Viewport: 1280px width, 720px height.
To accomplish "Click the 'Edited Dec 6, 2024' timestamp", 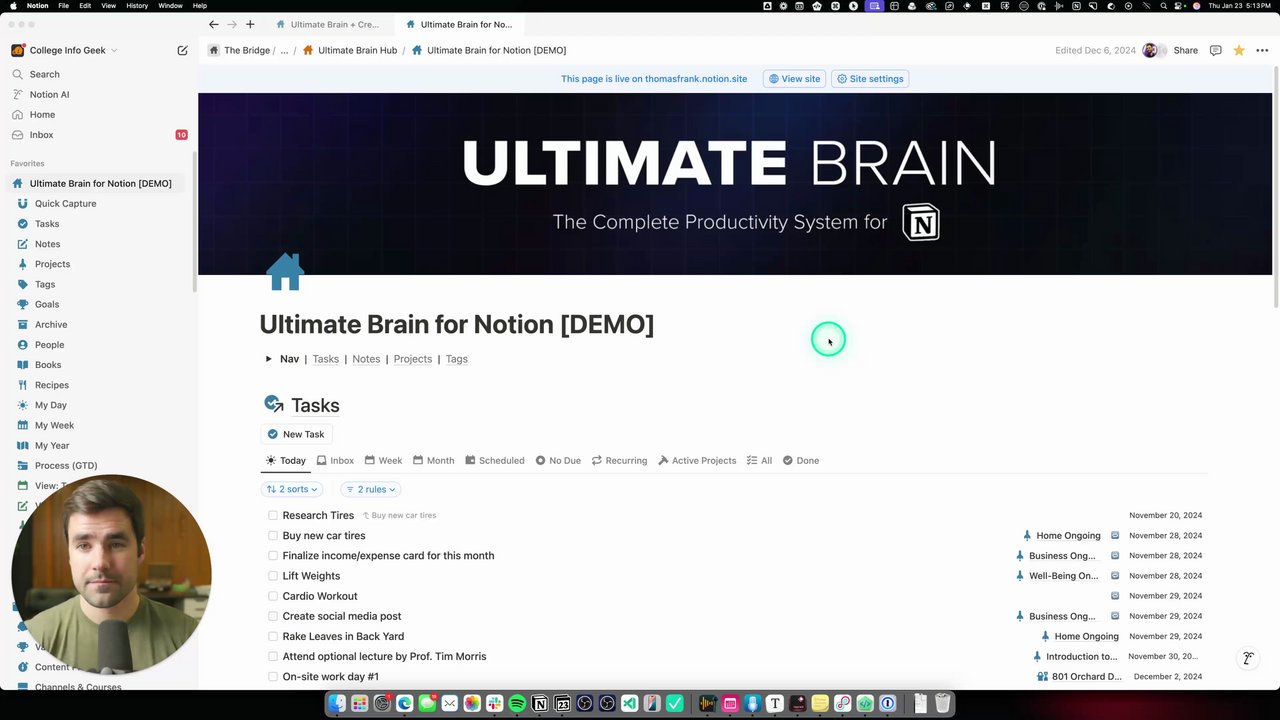I will click(1095, 50).
